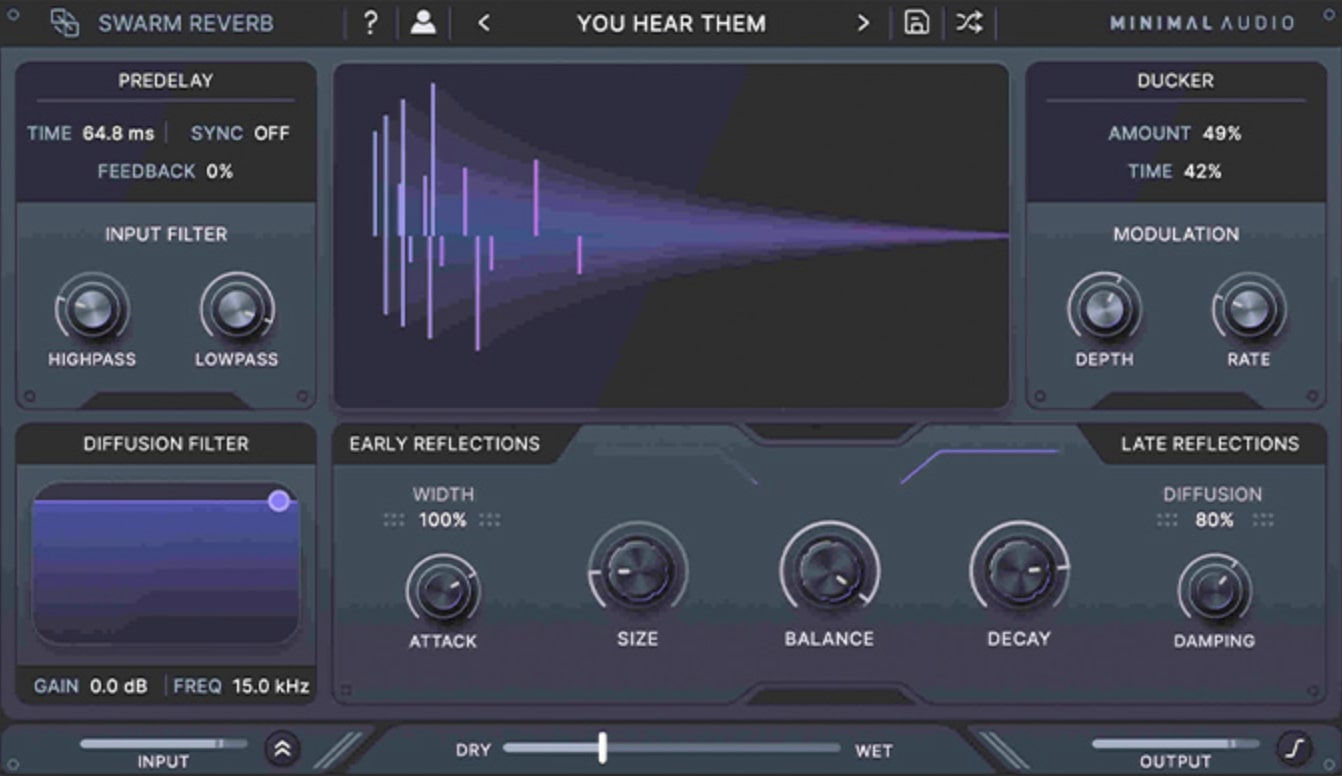Image resolution: width=1342 pixels, height=776 pixels.
Task: Click the DRY label
Action: 473,750
